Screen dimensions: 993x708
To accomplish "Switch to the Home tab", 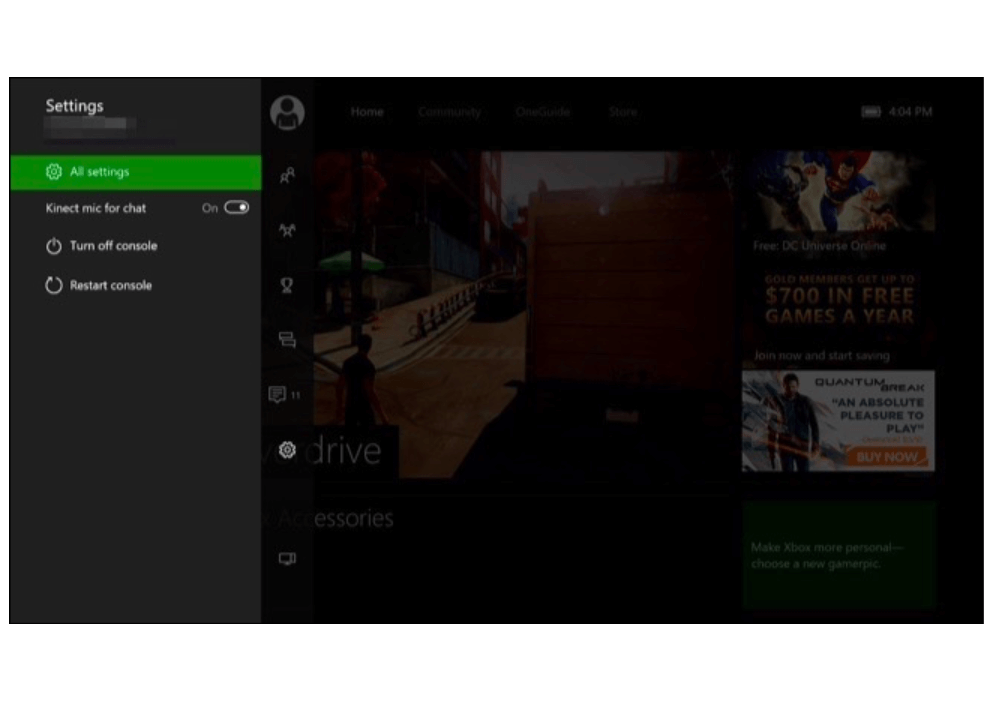I will coord(366,112).
